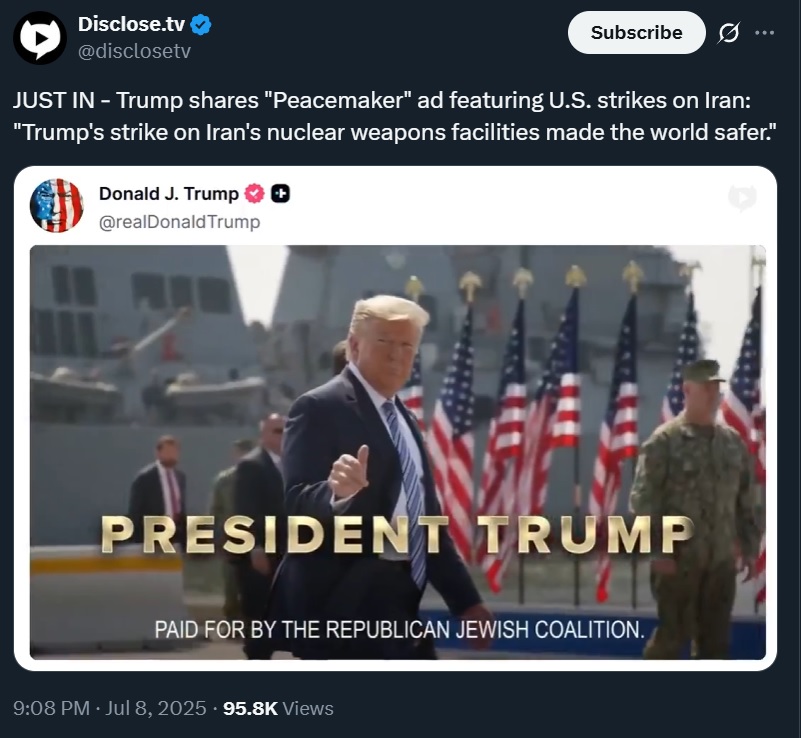801x738 pixels.
Task: Click the pink verified badge next to Trump
Action: pyautogui.click(x=254, y=194)
